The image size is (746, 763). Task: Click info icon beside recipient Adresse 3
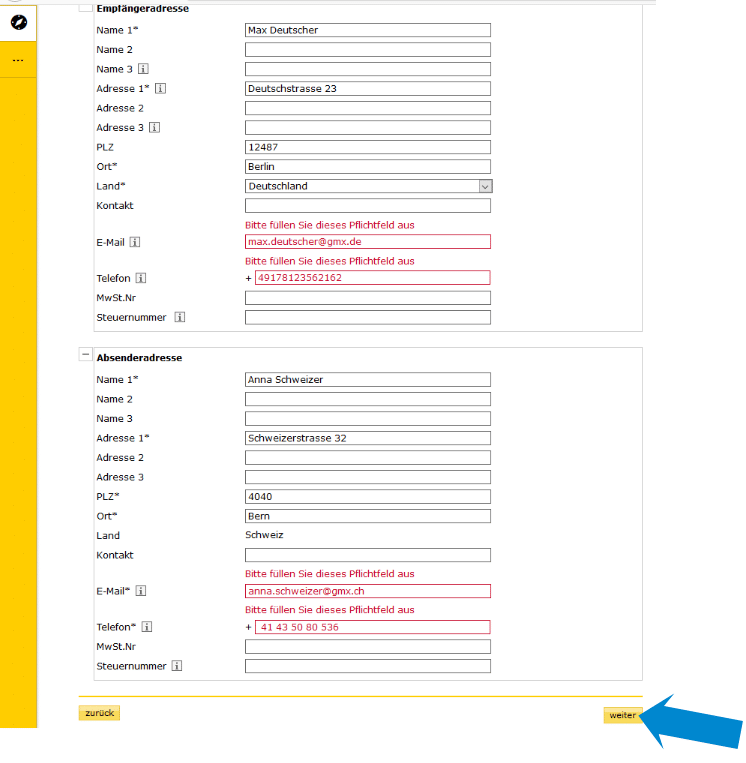155,128
